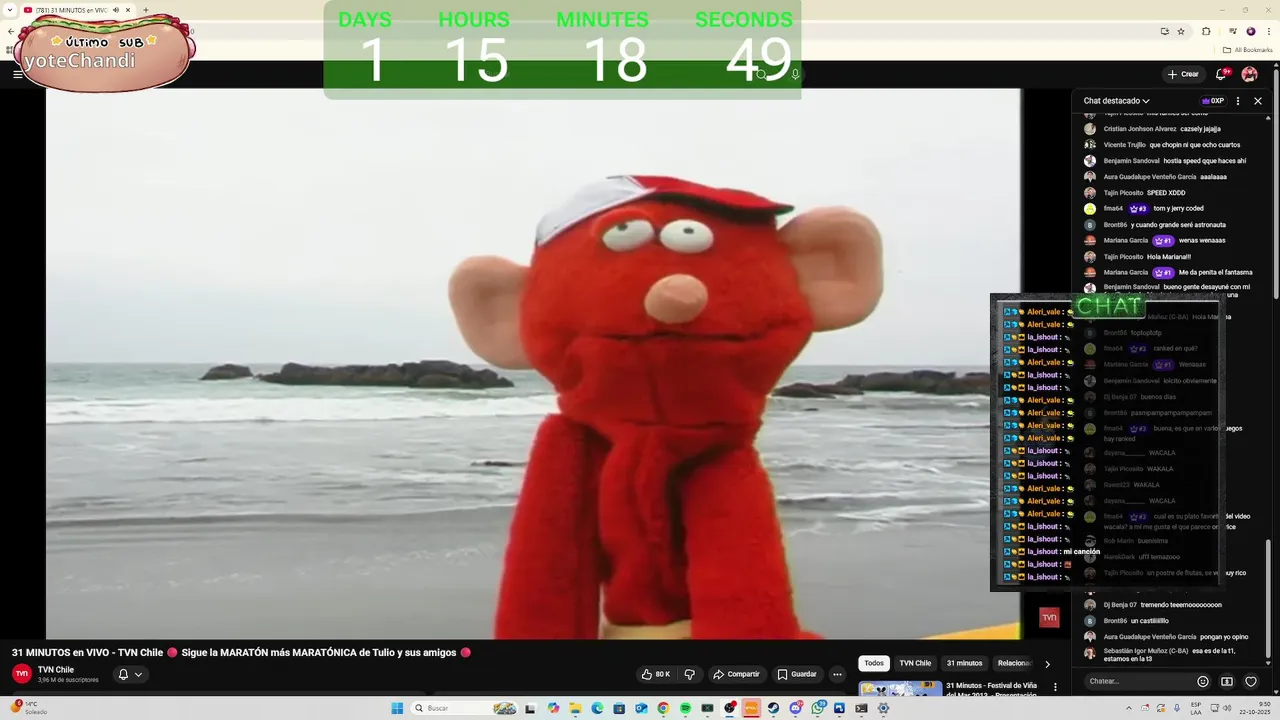Open TVN Chile channel avatar

22,674
